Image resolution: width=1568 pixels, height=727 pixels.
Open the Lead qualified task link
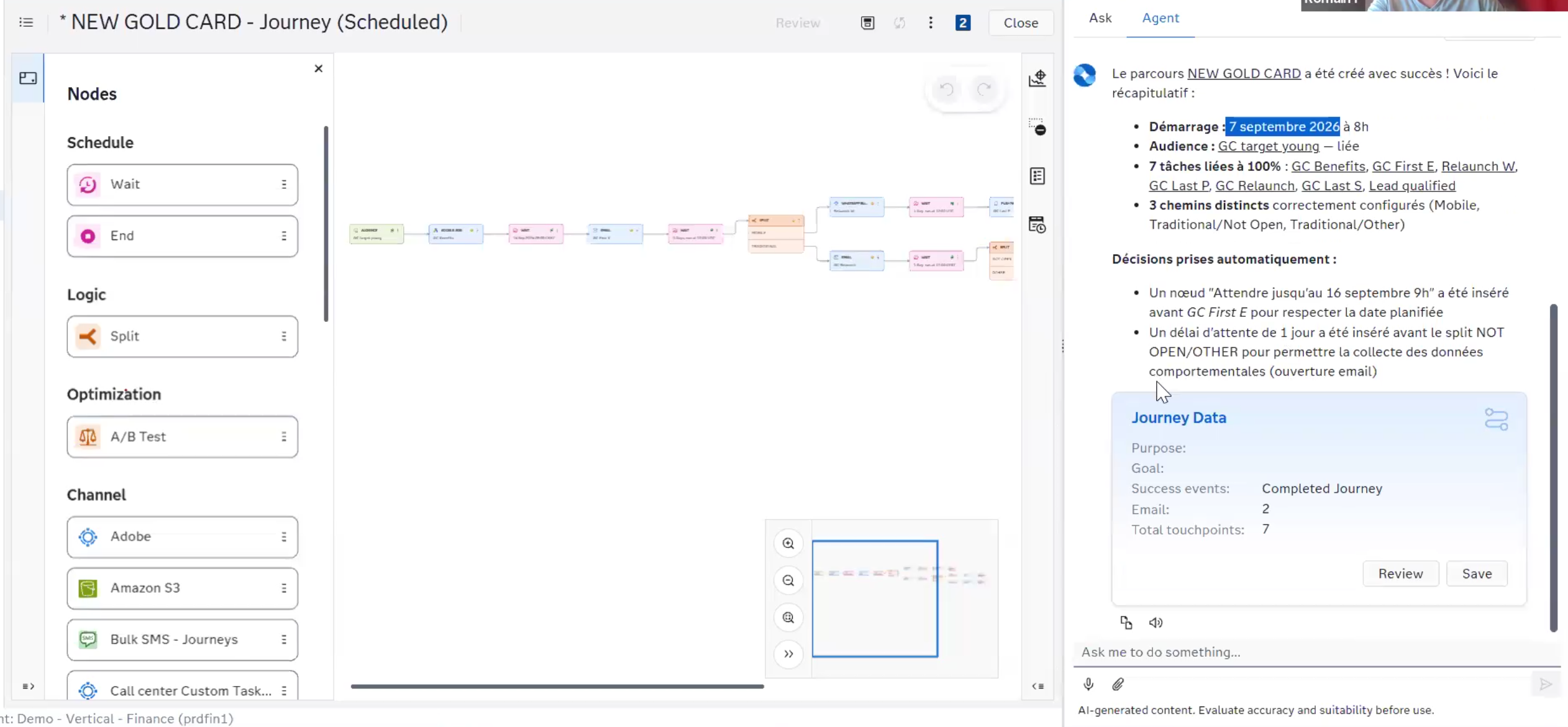[1411, 186]
